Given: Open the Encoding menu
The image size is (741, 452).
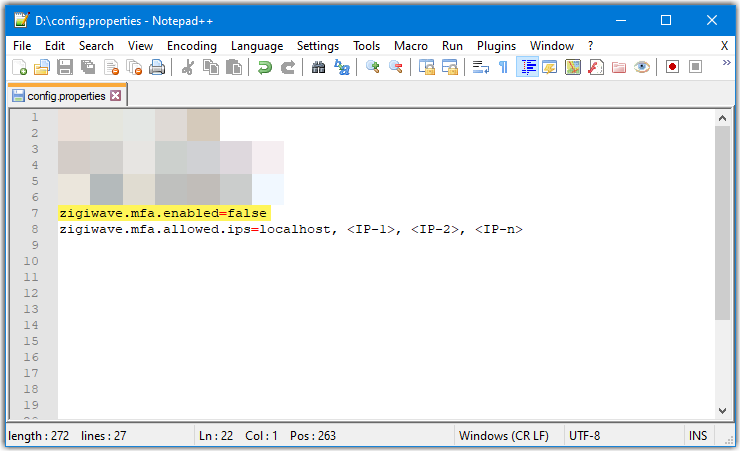Looking at the screenshot, I should (x=191, y=46).
